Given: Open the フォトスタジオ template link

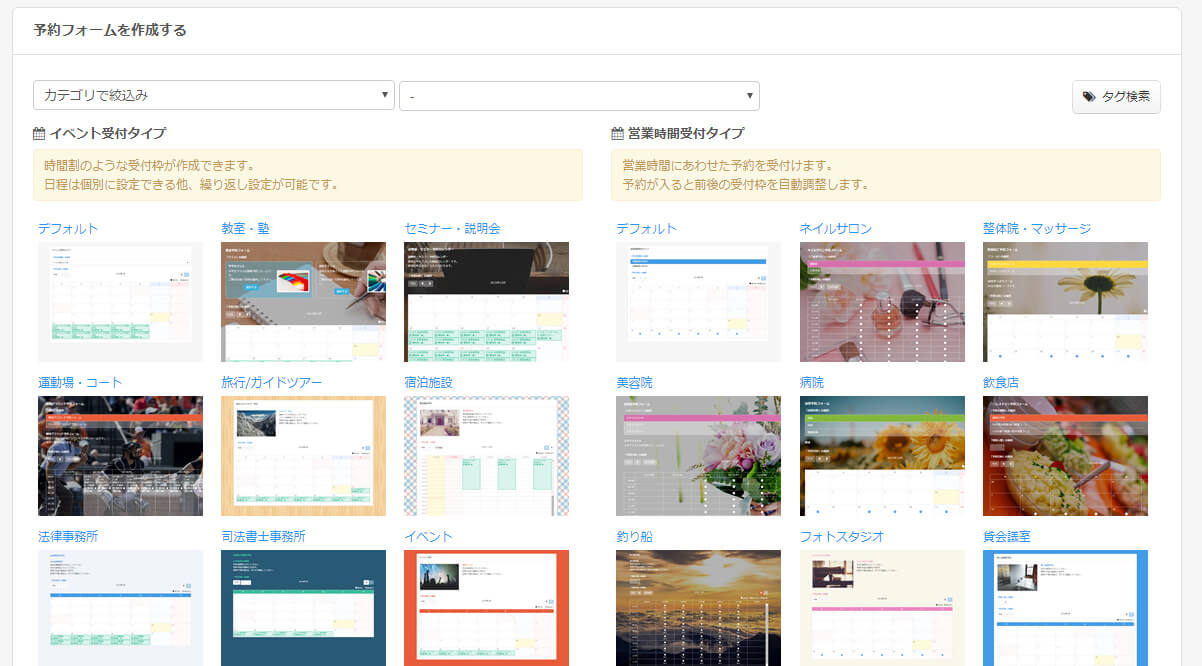Looking at the screenshot, I should click(842, 537).
